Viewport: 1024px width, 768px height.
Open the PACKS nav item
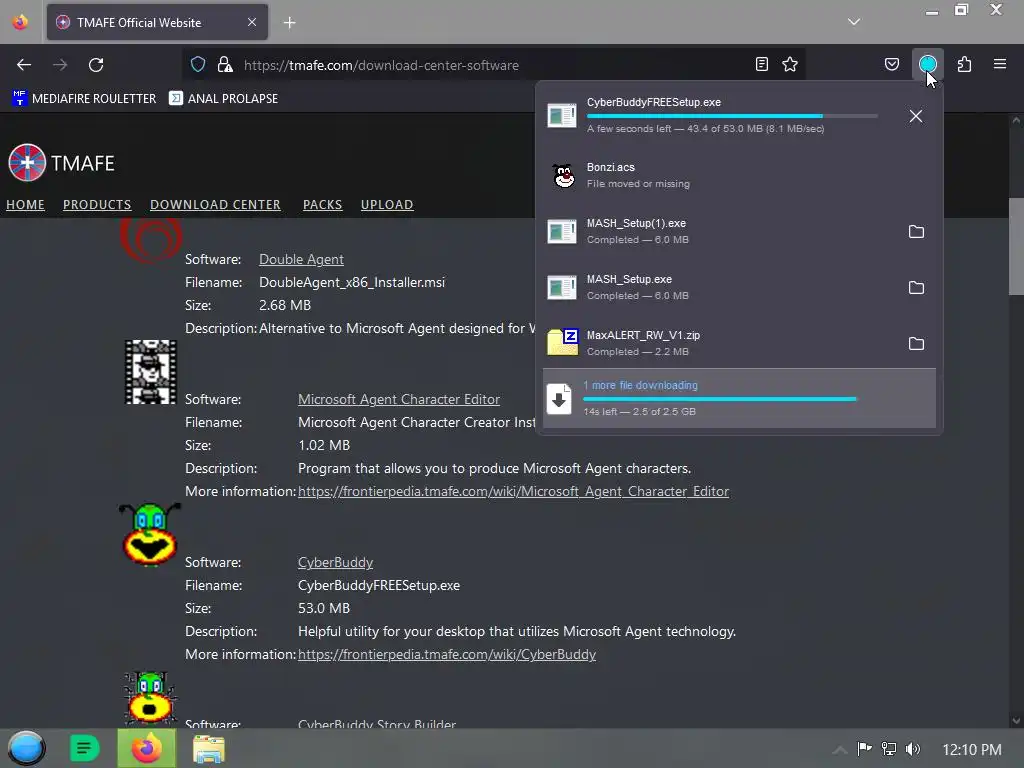pos(323,204)
